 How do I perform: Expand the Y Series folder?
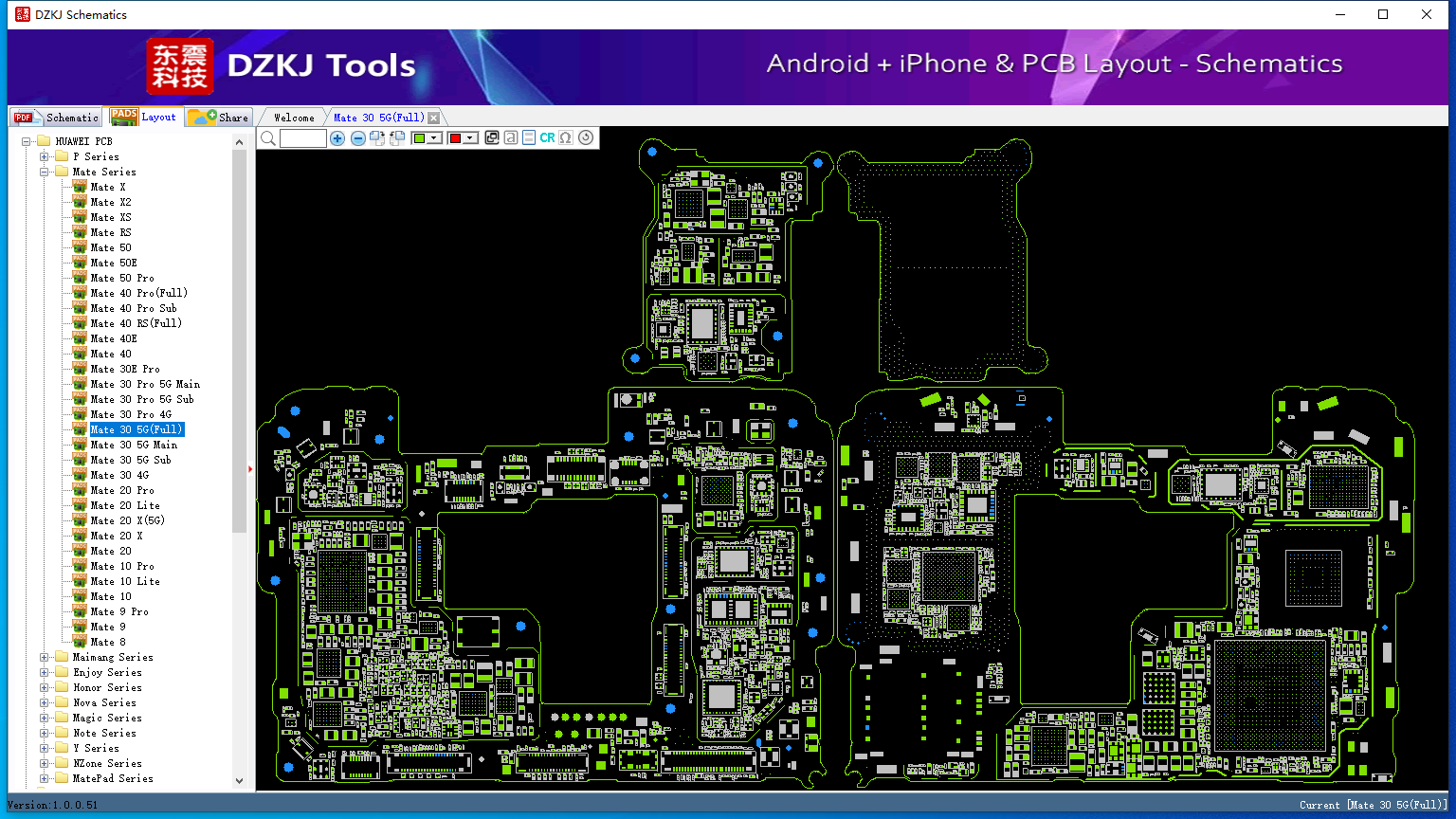45,748
